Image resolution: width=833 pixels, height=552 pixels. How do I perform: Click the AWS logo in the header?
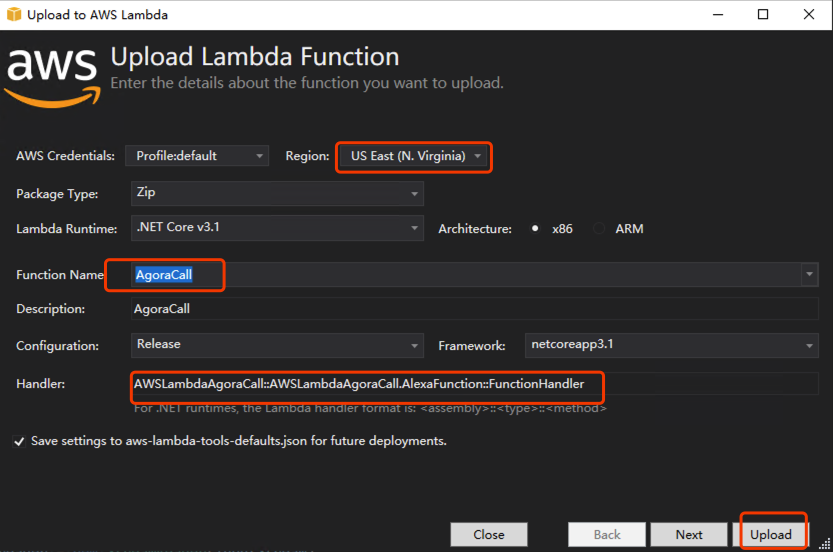click(52, 77)
